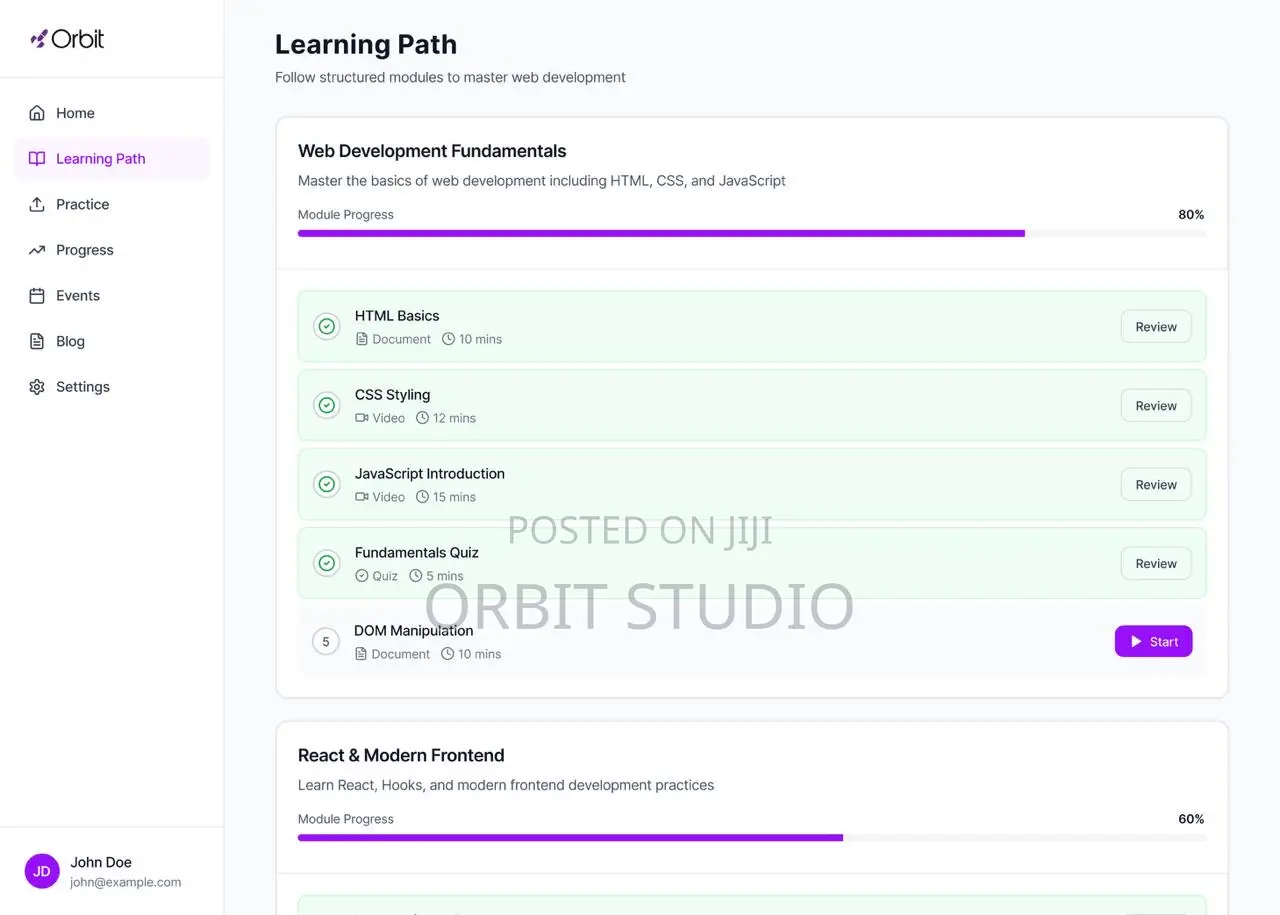
Task: Click the JavaScript Introduction lesson title
Action: (430, 474)
